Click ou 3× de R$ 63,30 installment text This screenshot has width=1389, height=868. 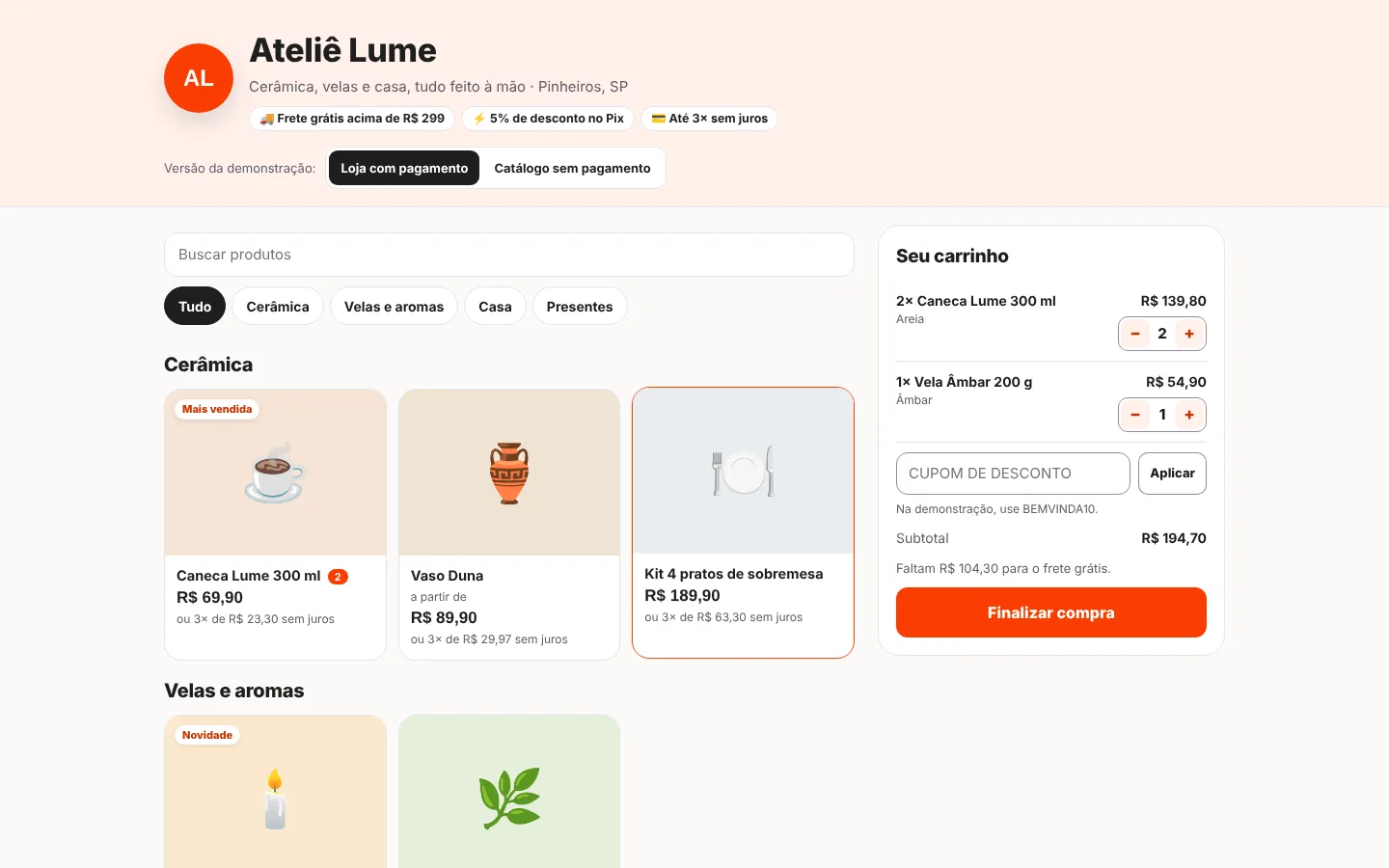723,617
